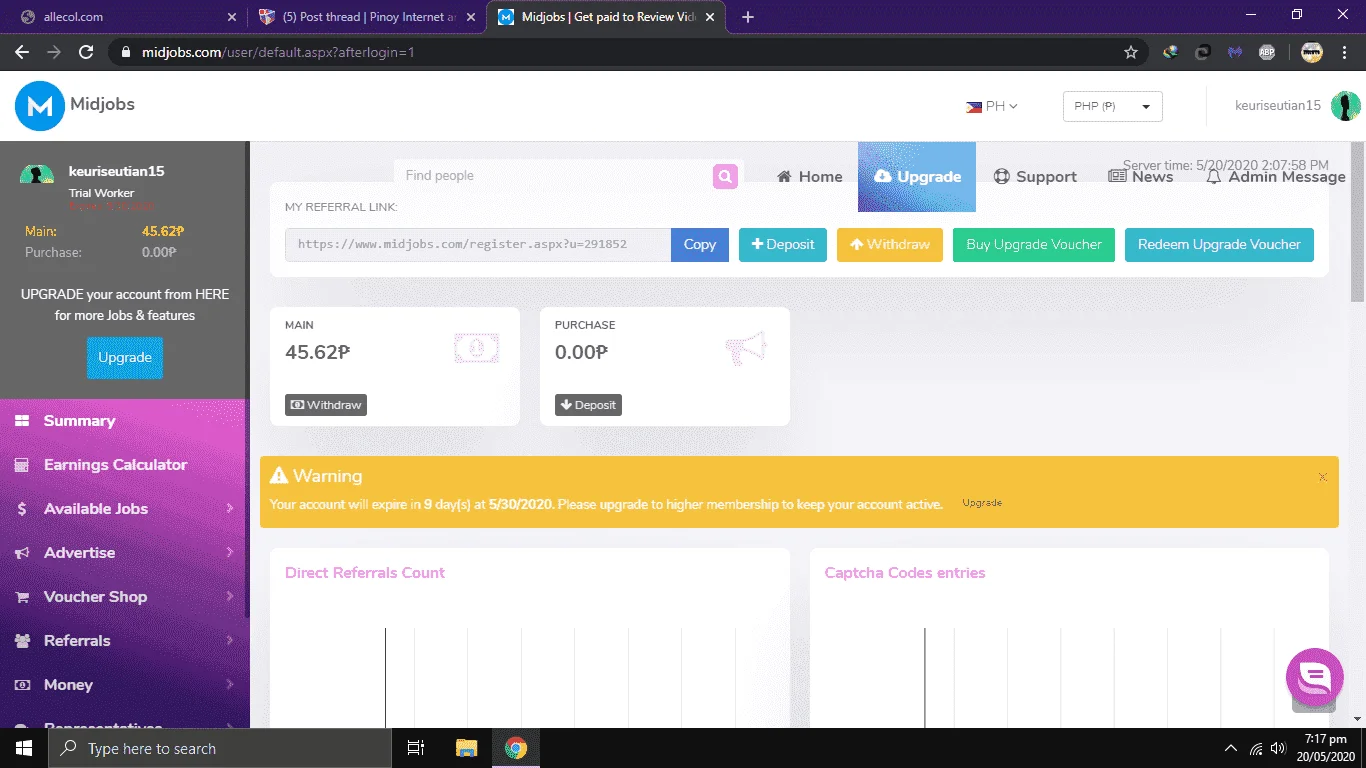
Task: Click the "Server time" text
Action: [1226, 165]
